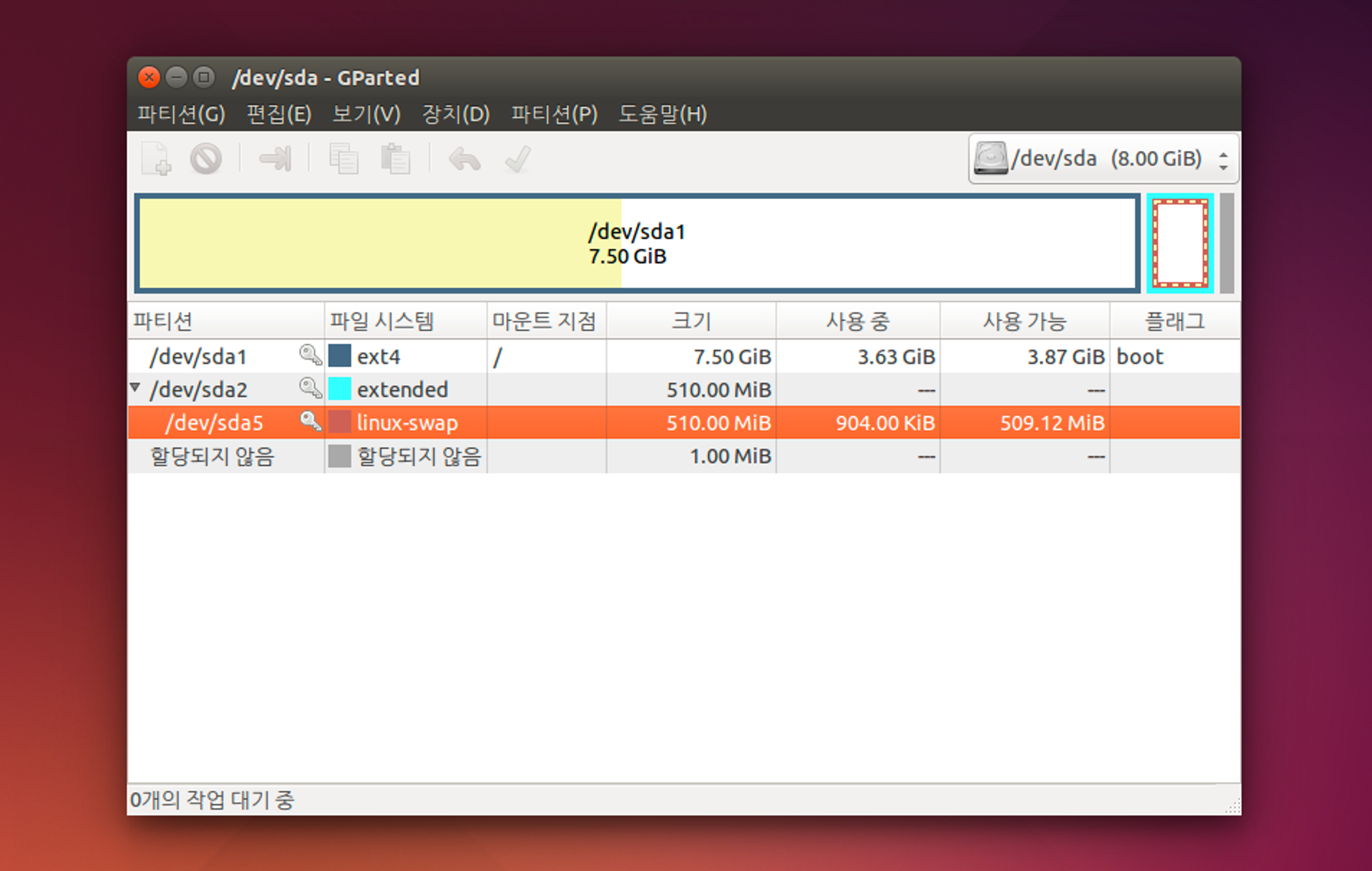Open the 편집(E) menu

tap(278, 114)
